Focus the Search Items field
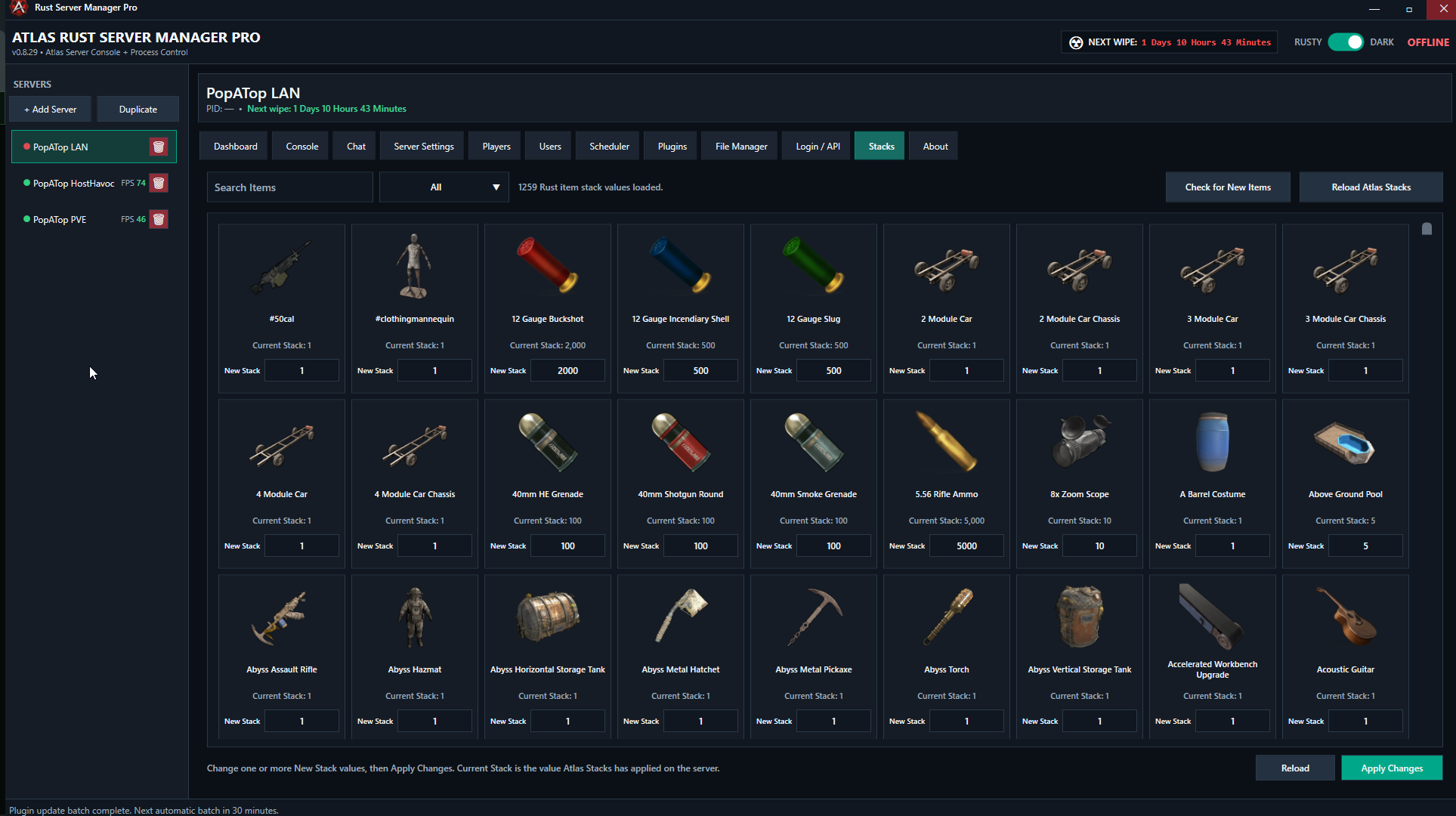1456x816 pixels. (290, 187)
